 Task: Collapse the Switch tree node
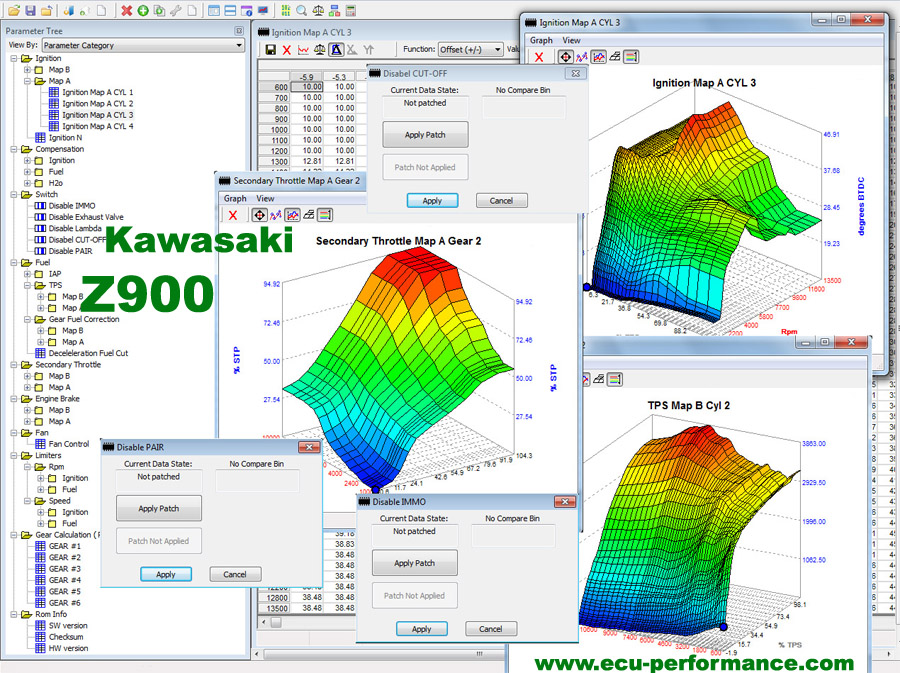14,194
